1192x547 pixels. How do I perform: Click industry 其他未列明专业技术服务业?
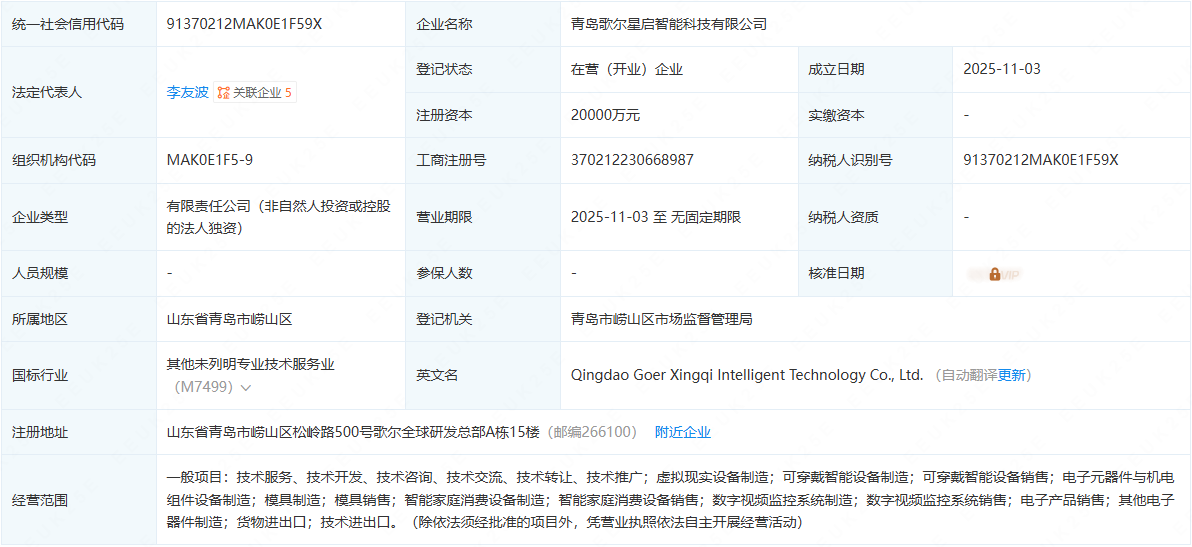(x=251, y=364)
